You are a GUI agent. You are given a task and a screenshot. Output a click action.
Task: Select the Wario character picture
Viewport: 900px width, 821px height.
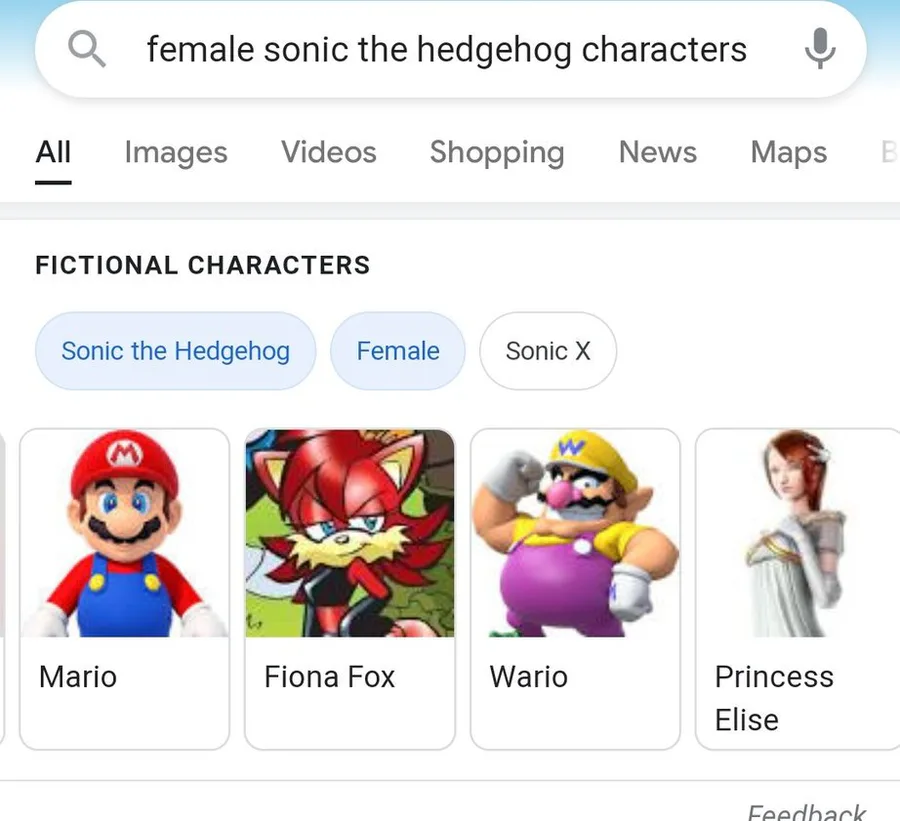[x=575, y=533]
